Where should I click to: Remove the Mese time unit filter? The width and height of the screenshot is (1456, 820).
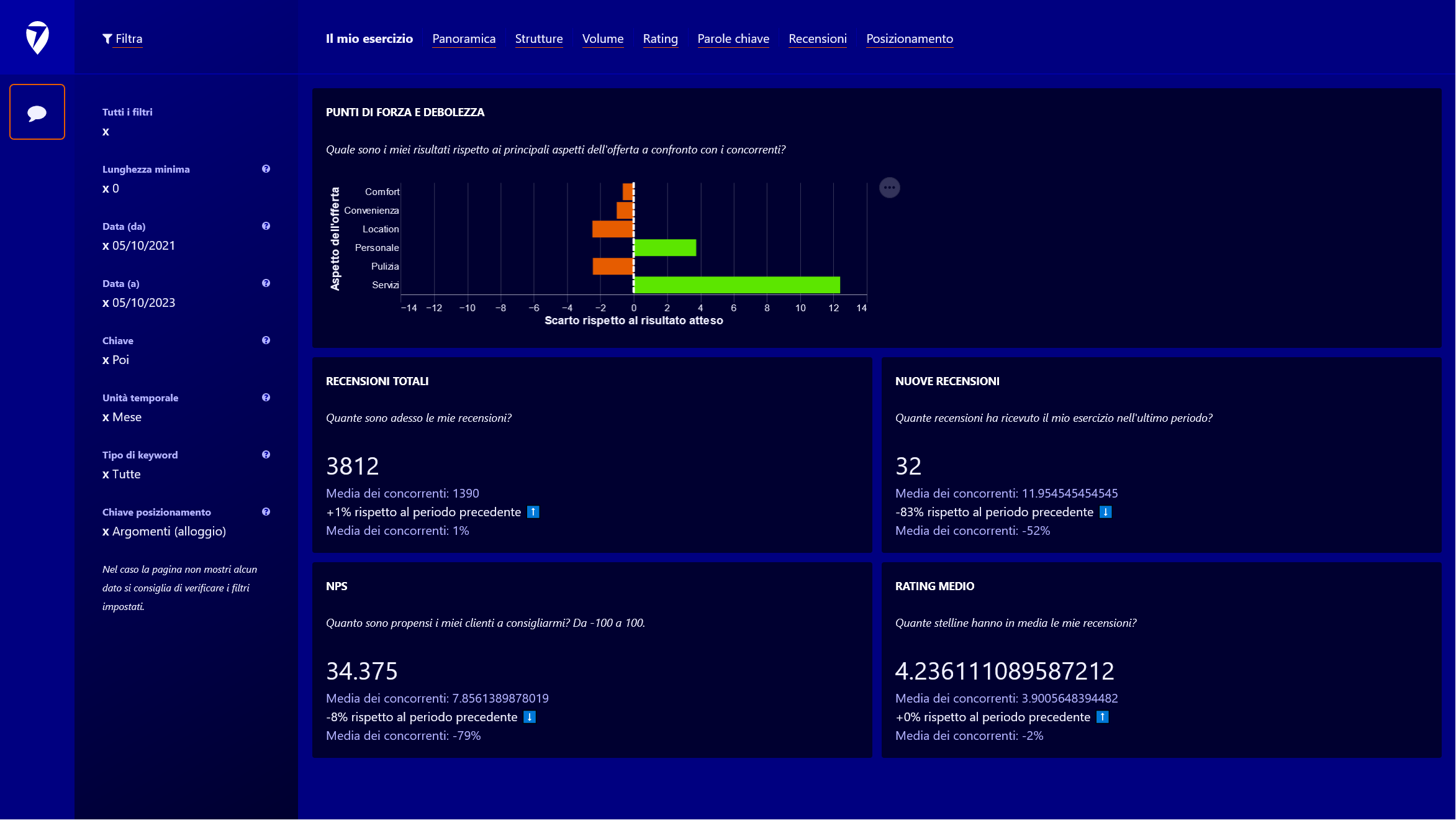click(x=106, y=417)
